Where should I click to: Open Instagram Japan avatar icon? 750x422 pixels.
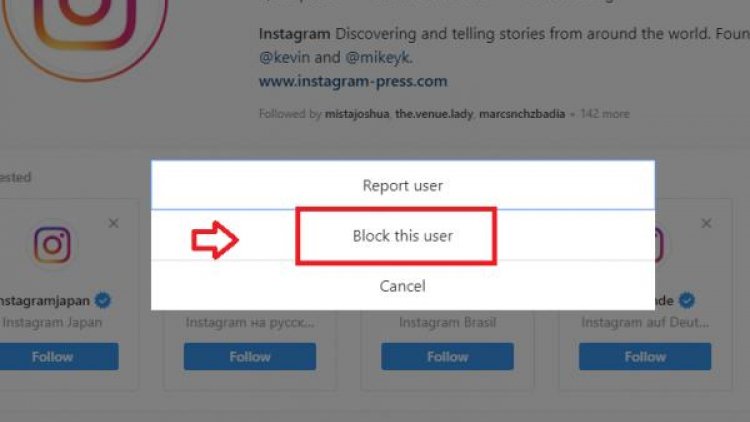pos(52,245)
